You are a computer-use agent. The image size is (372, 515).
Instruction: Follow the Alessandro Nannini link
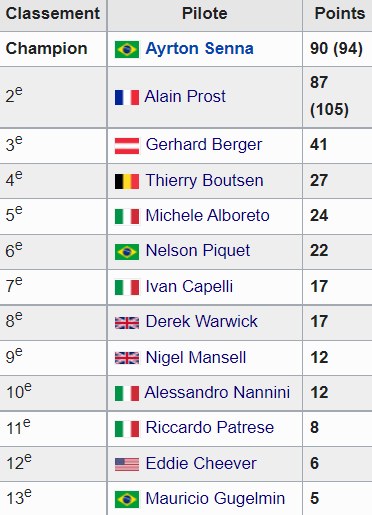tap(217, 393)
